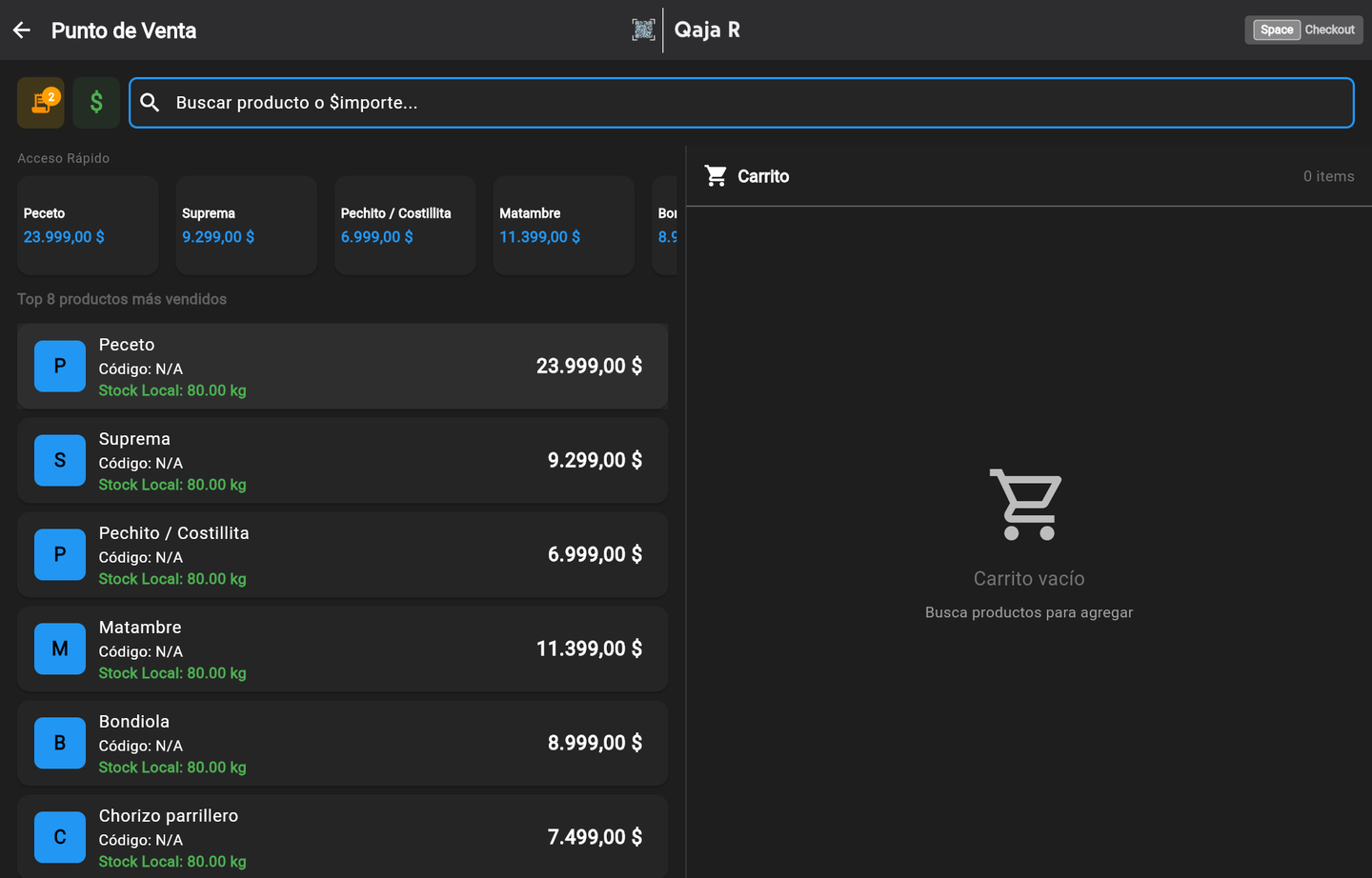
Task: Click the blue P avatar for Peceto
Action: (x=60, y=366)
